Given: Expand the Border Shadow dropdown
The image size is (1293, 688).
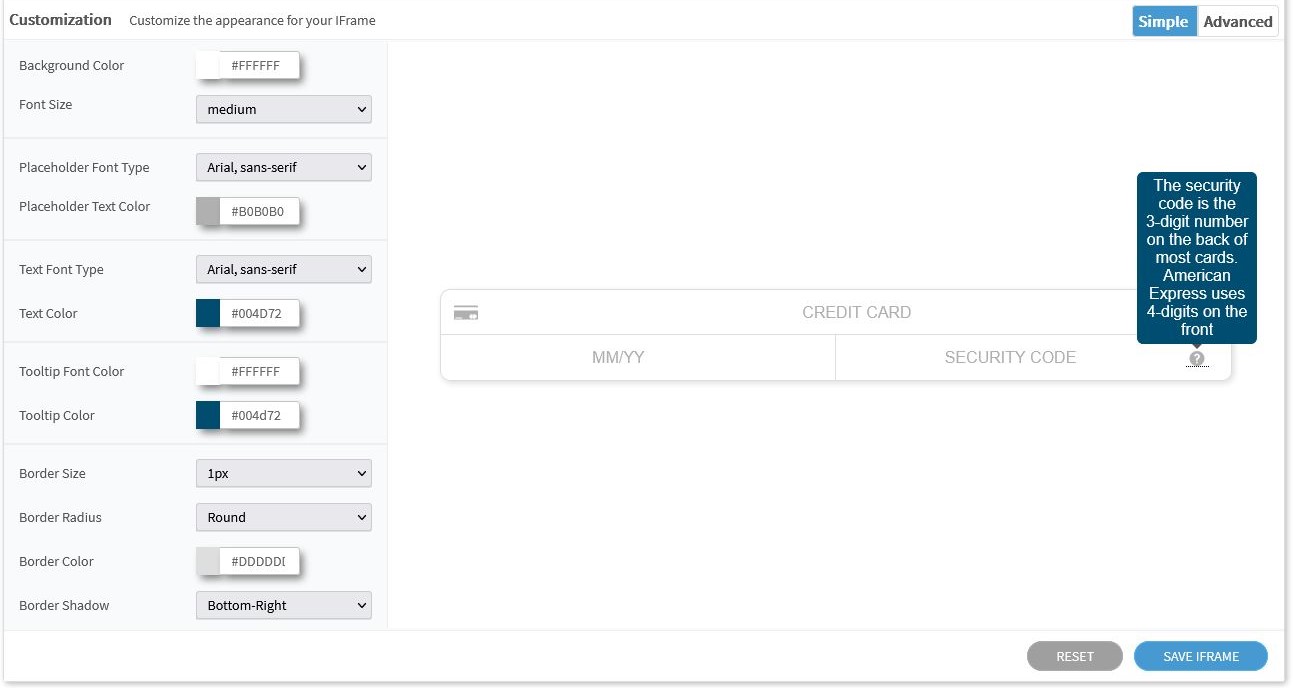Looking at the screenshot, I should coord(283,605).
